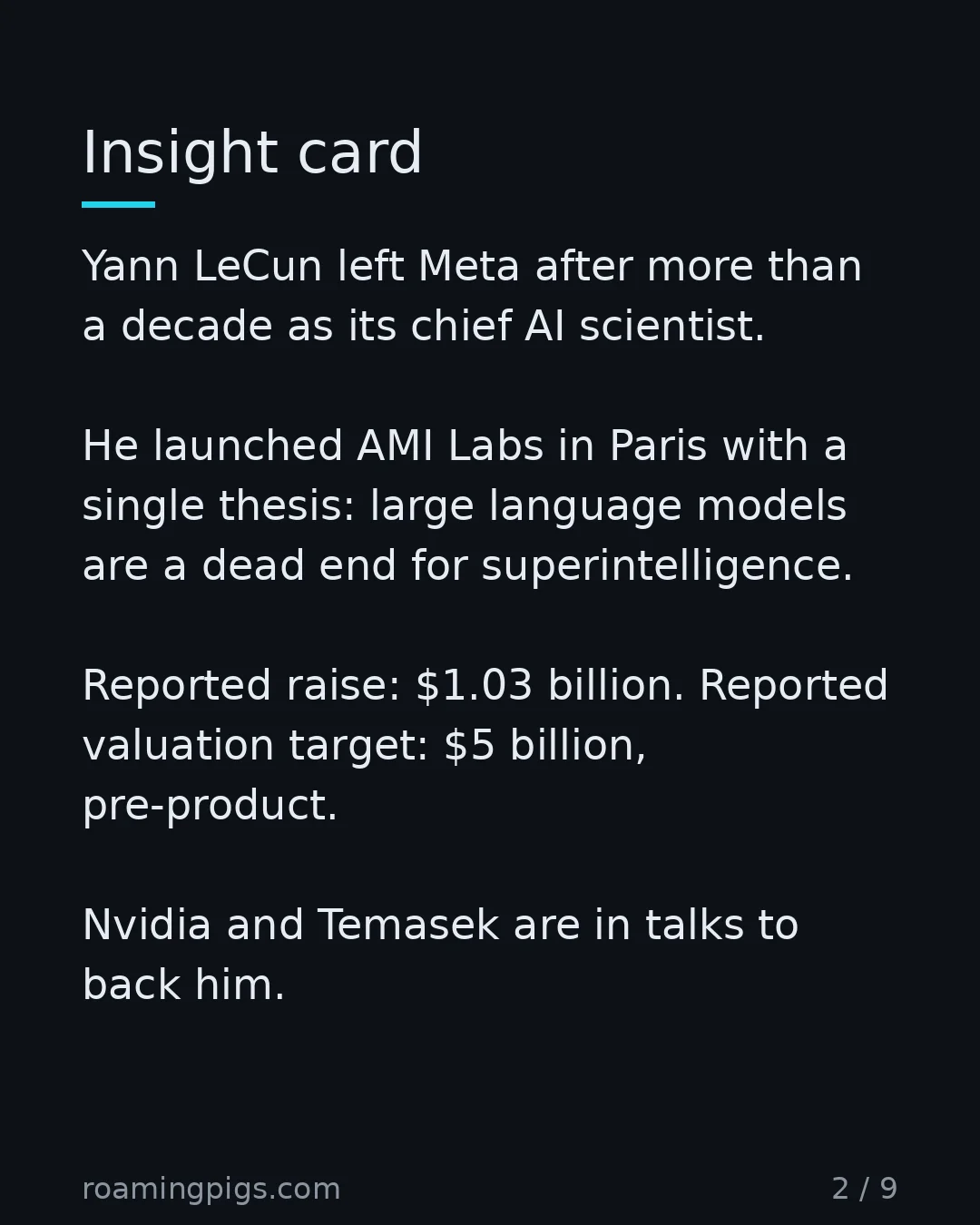Click the '$1.03 billion' figure

[550, 686]
